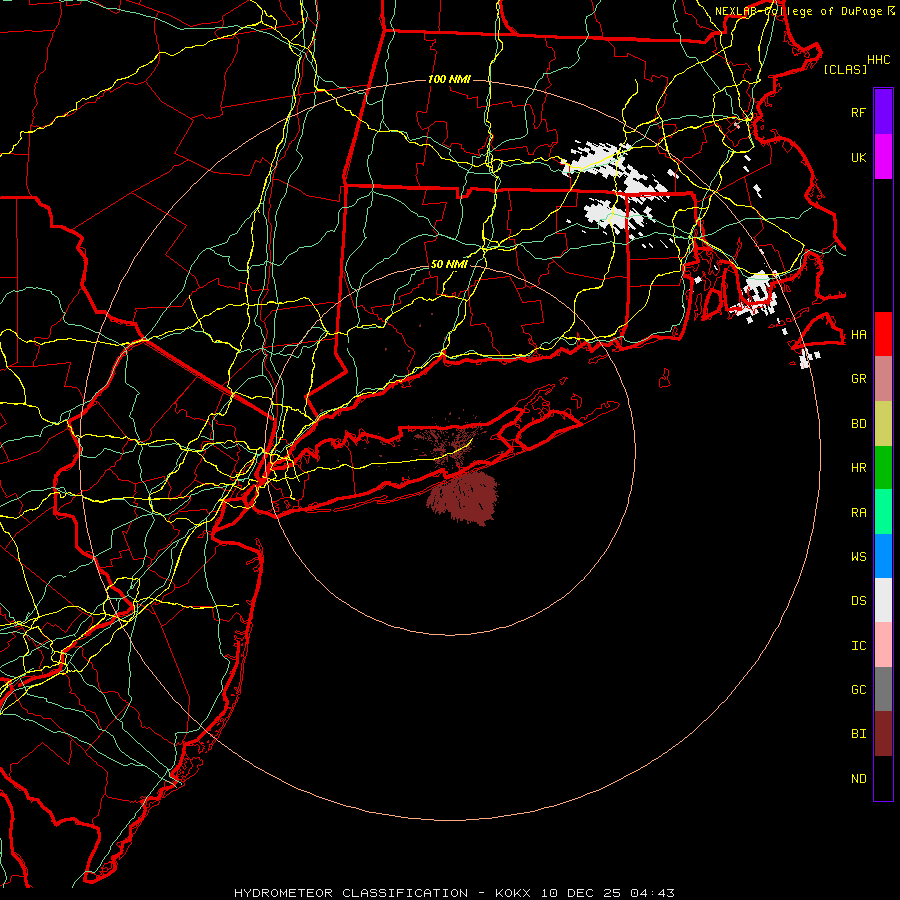Click the DS legend label
The height and width of the screenshot is (900, 900).
(x=858, y=601)
